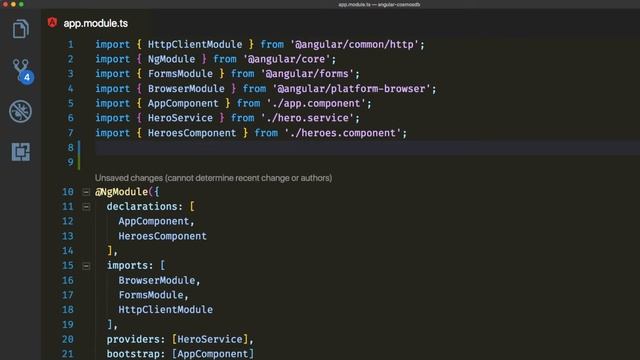Click '@angular/core' import path

(287, 59)
